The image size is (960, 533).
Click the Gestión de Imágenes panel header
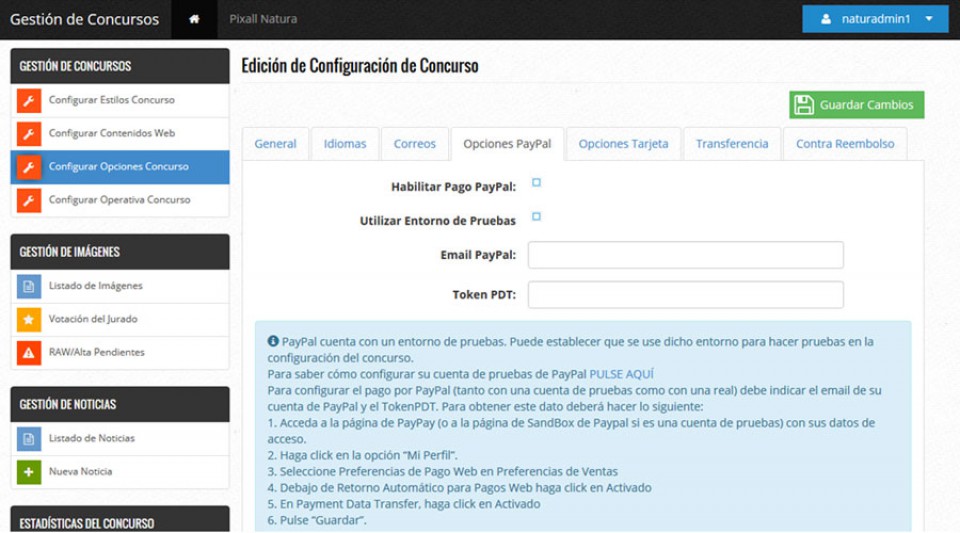120,252
